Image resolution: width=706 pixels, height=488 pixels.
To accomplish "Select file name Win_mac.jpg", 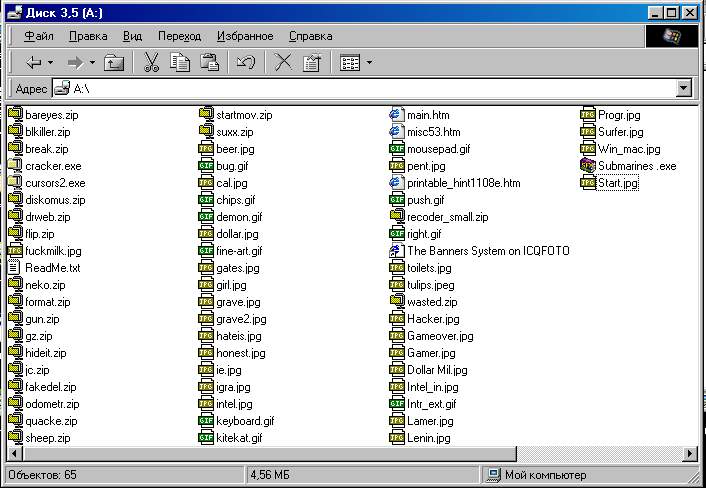I will click(629, 149).
